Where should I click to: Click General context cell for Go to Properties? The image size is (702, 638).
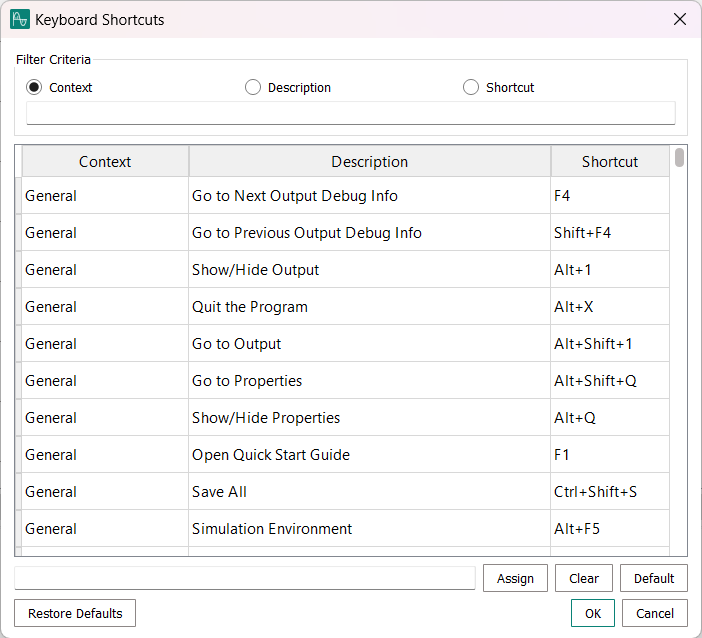105,381
